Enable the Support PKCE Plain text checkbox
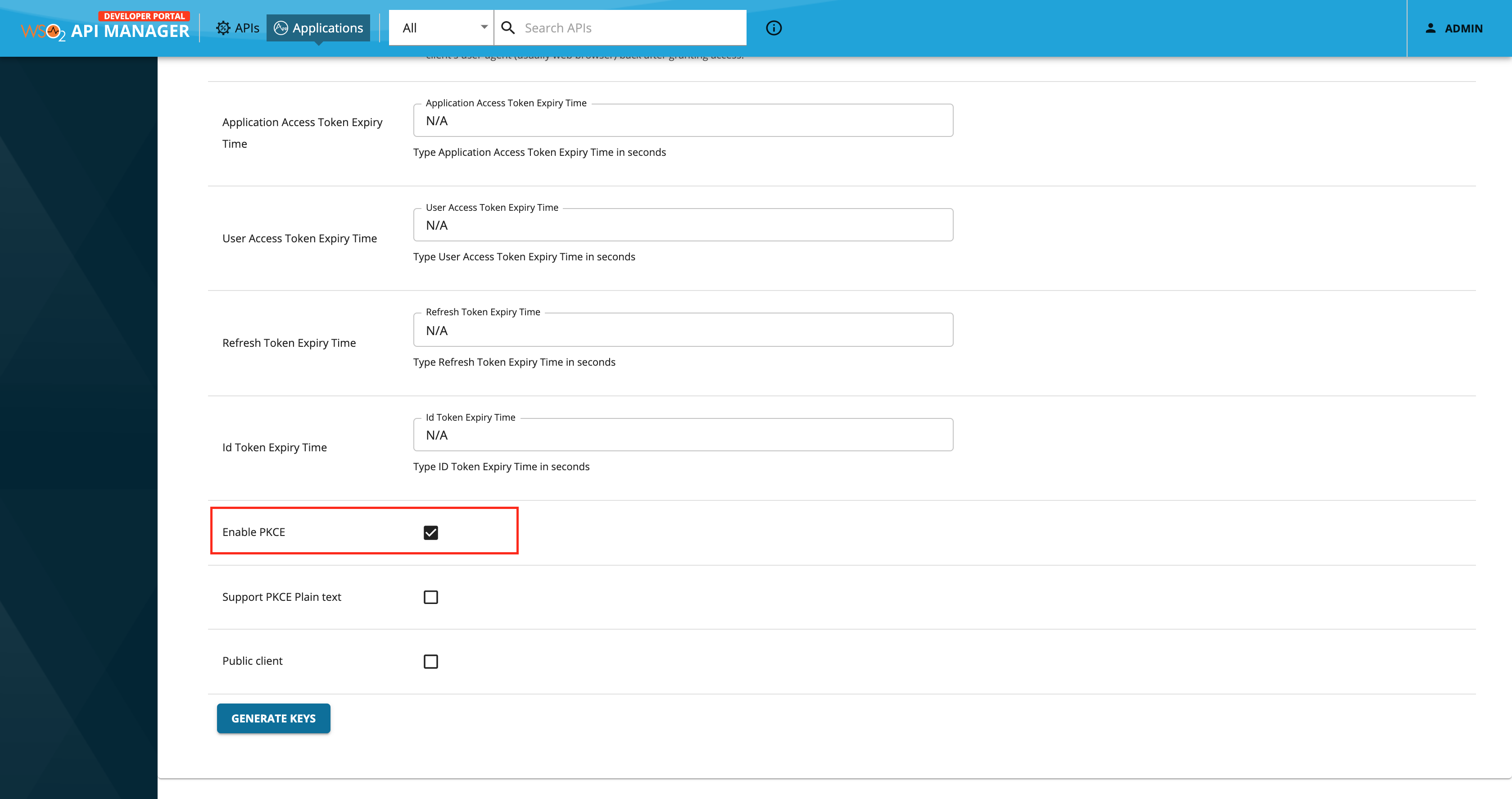This screenshot has width=1512, height=799. click(431, 597)
